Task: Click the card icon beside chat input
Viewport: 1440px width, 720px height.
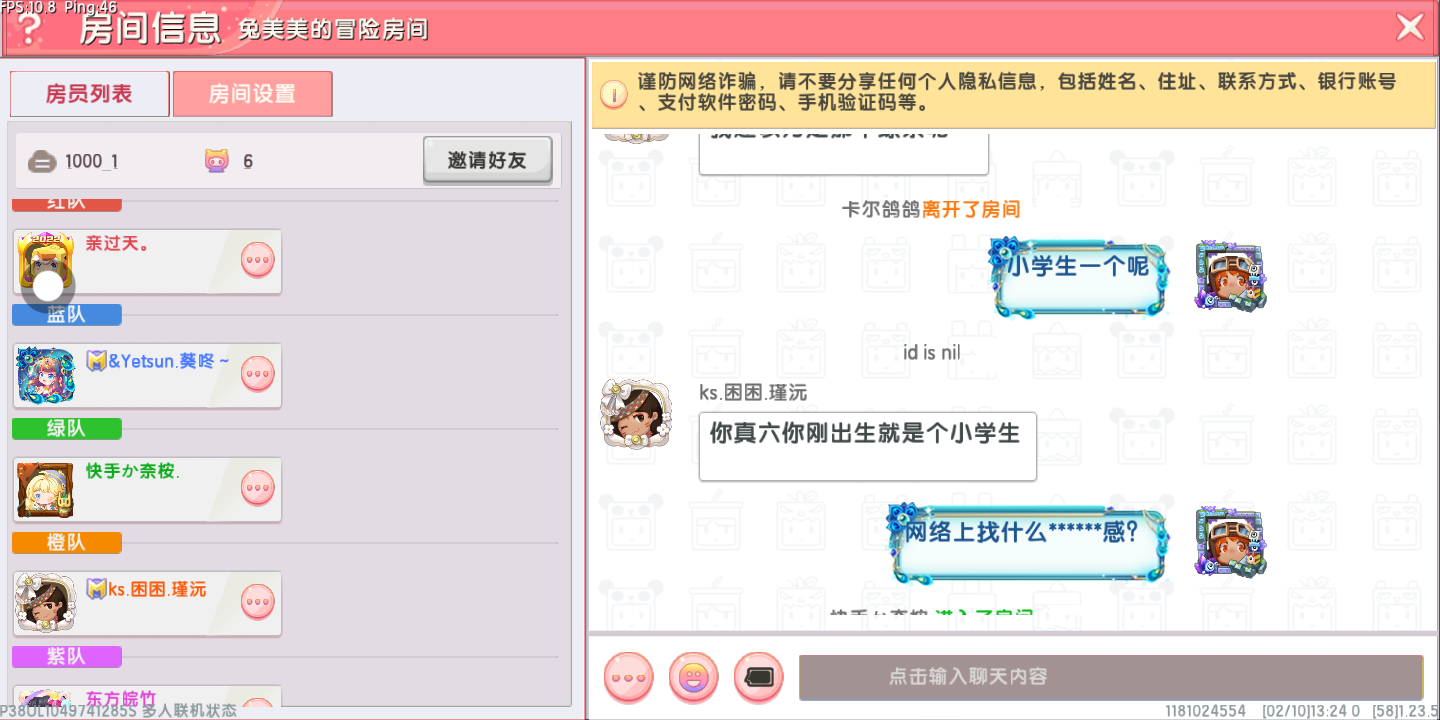Action: pyautogui.click(x=759, y=677)
